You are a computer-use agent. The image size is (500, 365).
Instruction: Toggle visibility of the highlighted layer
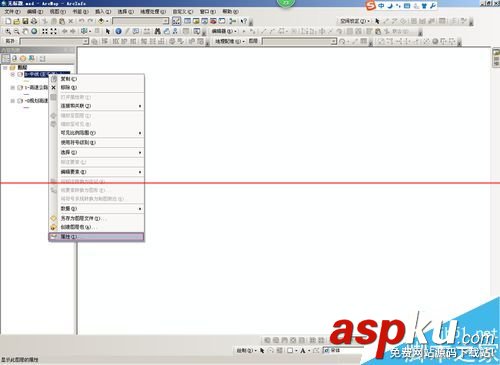pos(20,74)
